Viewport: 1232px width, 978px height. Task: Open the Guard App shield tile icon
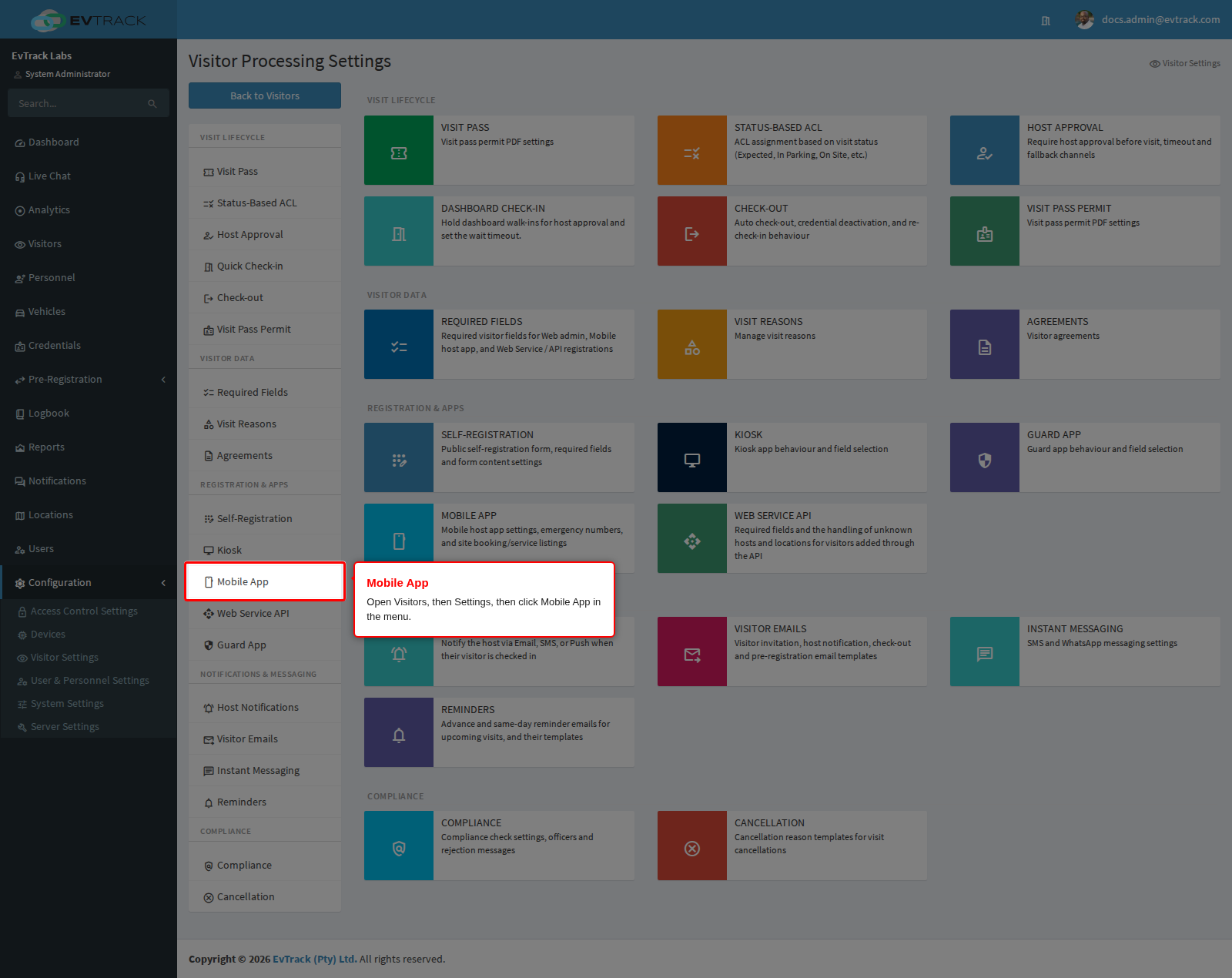point(985,457)
